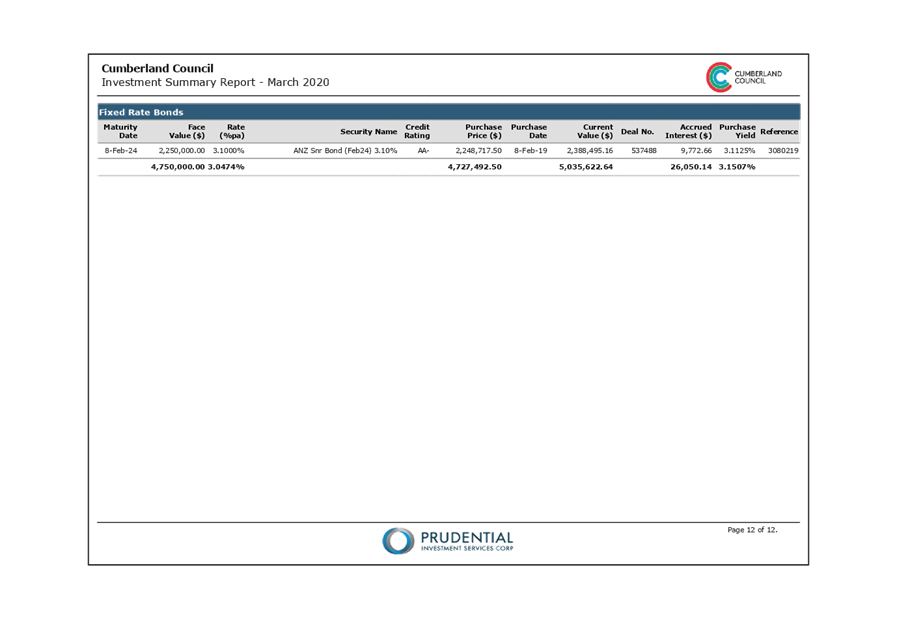This screenshot has height=619, width=897.
Task: Click the Cumberland Council logo icon
Action: pyautogui.click(x=718, y=77)
